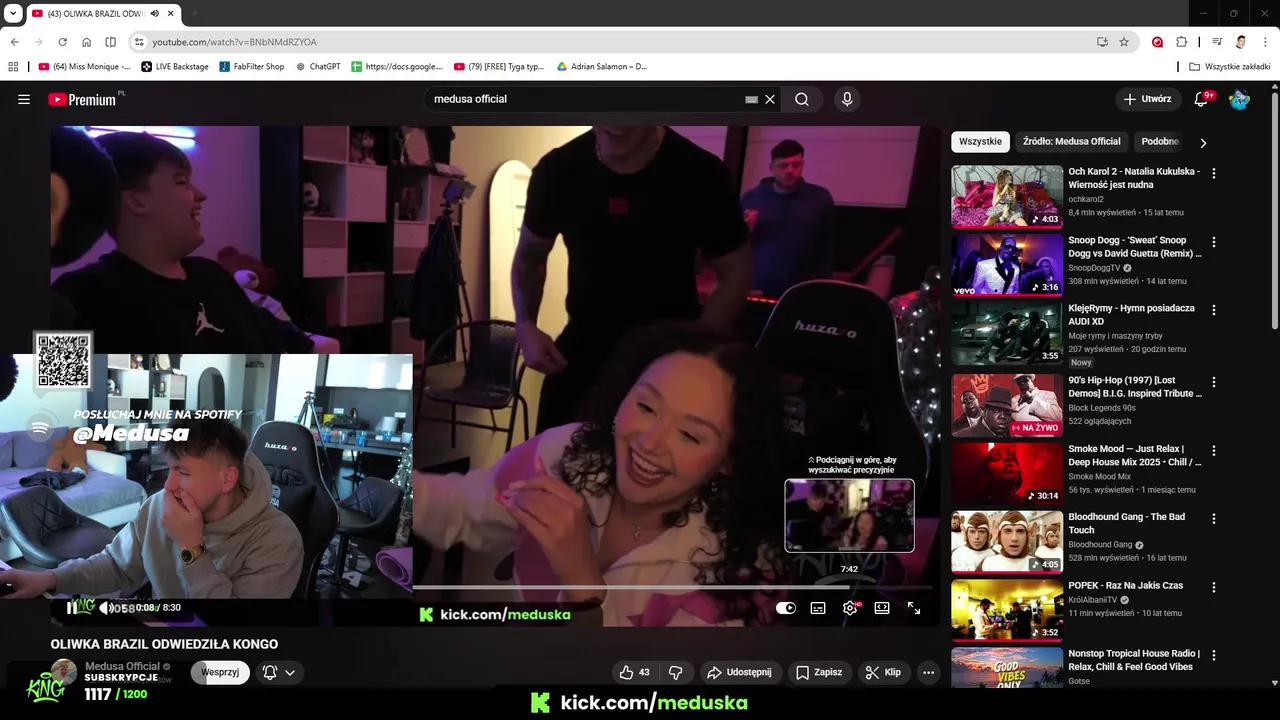The width and height of the screenshot is (1280, 720).
Task: Save video with Zapisz button
Action: [818, 672]
